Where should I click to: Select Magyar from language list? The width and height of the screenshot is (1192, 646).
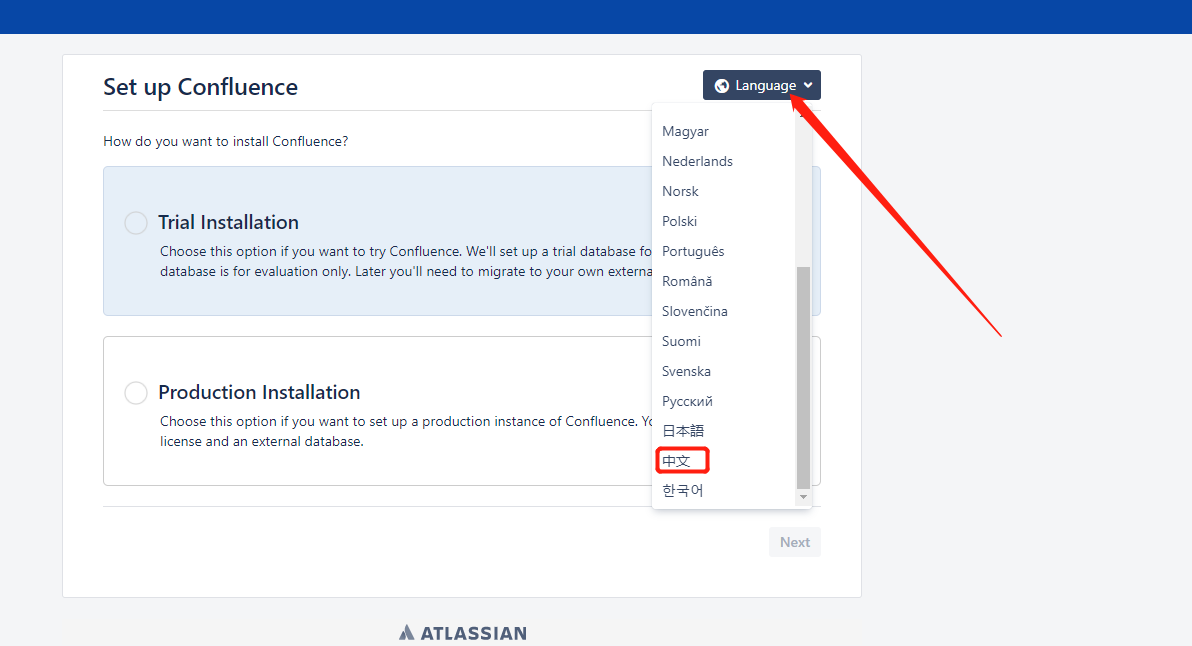[x=685, y=131]
